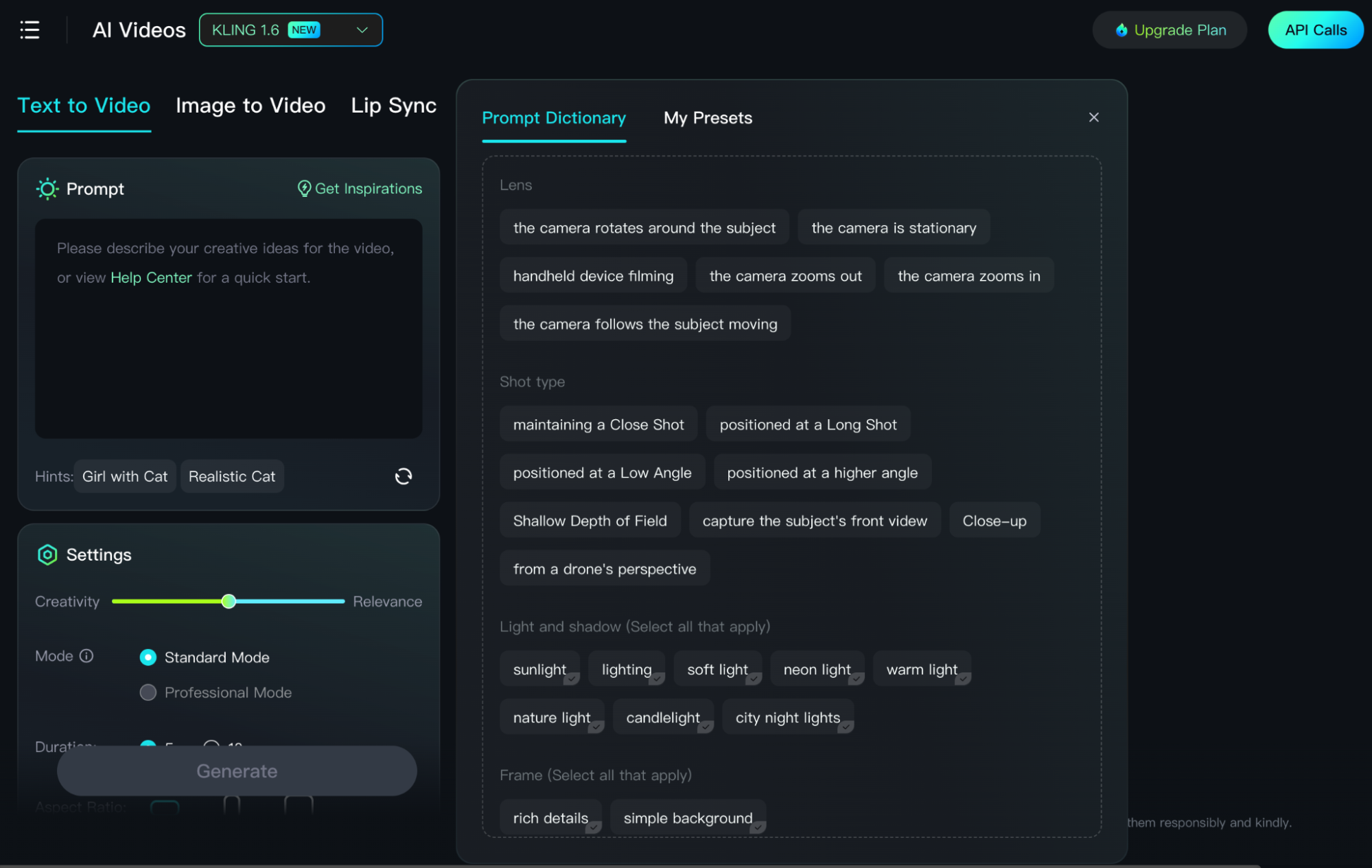This screenshot has height=868, width=1372.
Task: Close the Prompt Dictionary panel
Action: 1094,117
